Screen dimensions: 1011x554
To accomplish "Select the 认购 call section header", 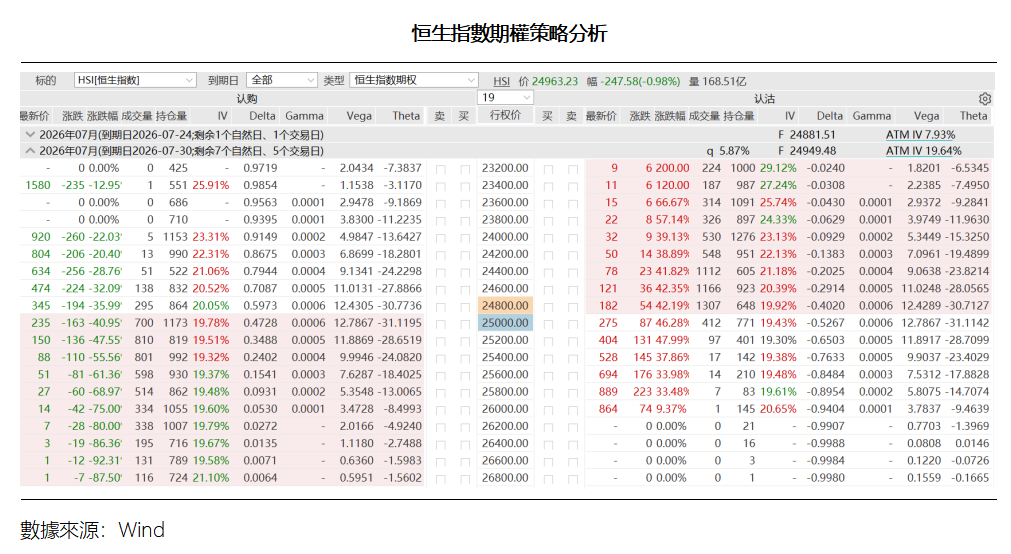I will pyautogui.click(x=247, y=99).
